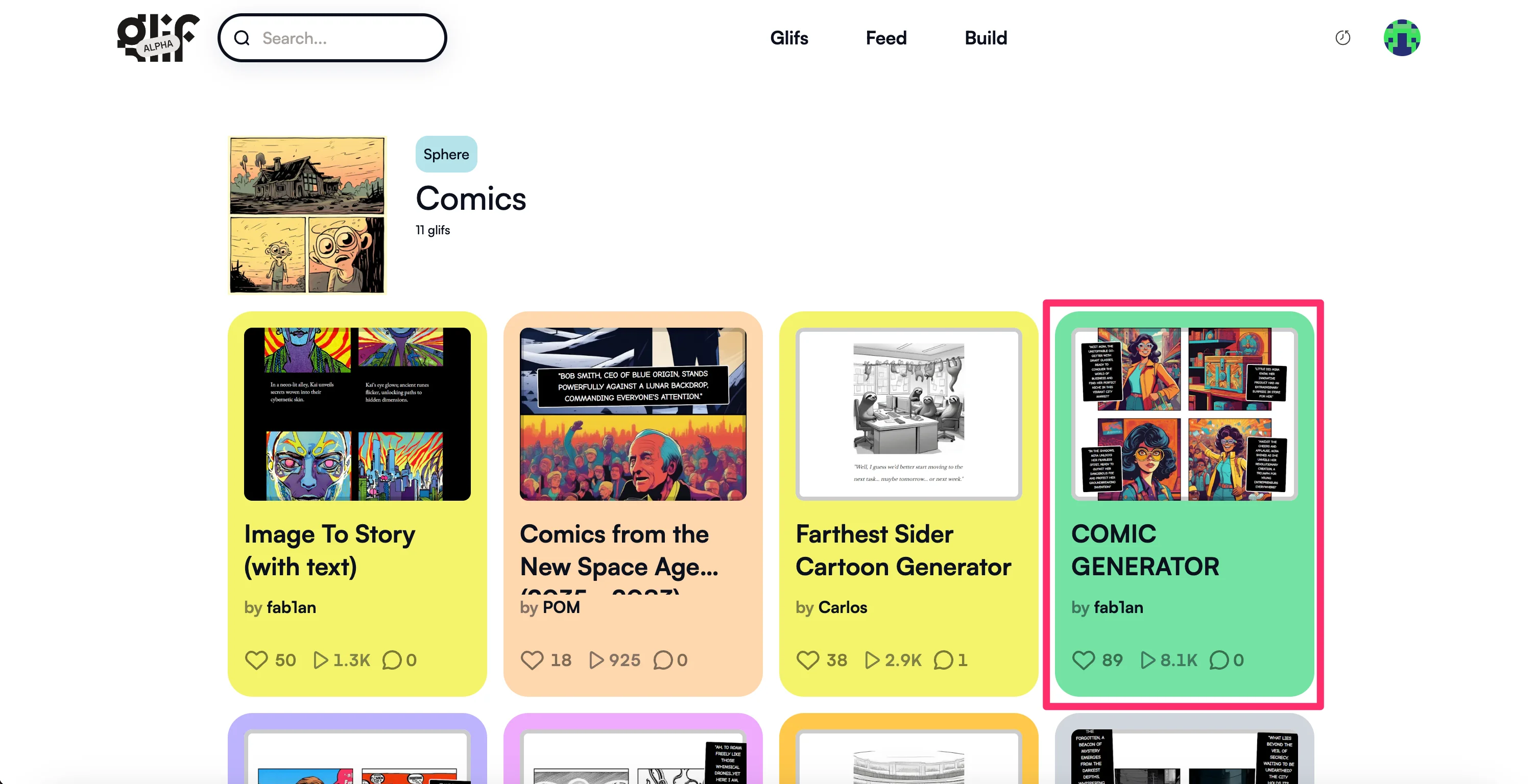The height and width of the screenshot is (784, 1536).
Task: Click run count icon on COMIC GENERATOR
Action: point(1147,660)
